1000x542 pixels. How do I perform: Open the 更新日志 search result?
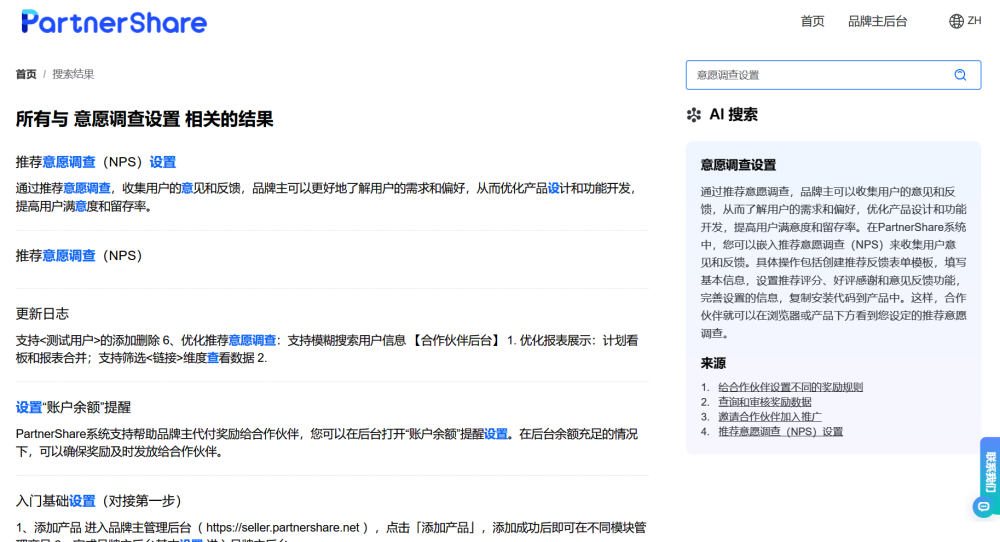[42, 314]
